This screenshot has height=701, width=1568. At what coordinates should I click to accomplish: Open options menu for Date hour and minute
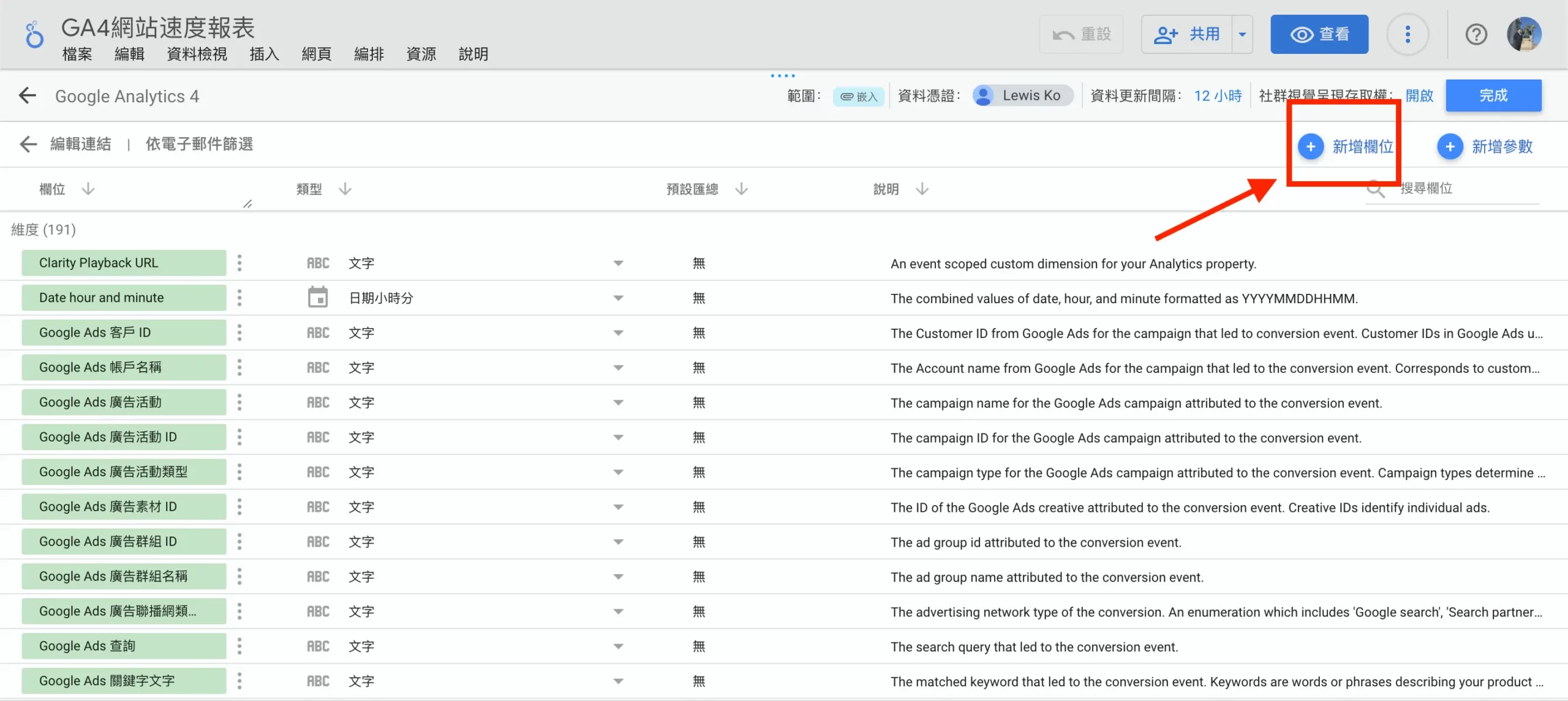(239, 298)
